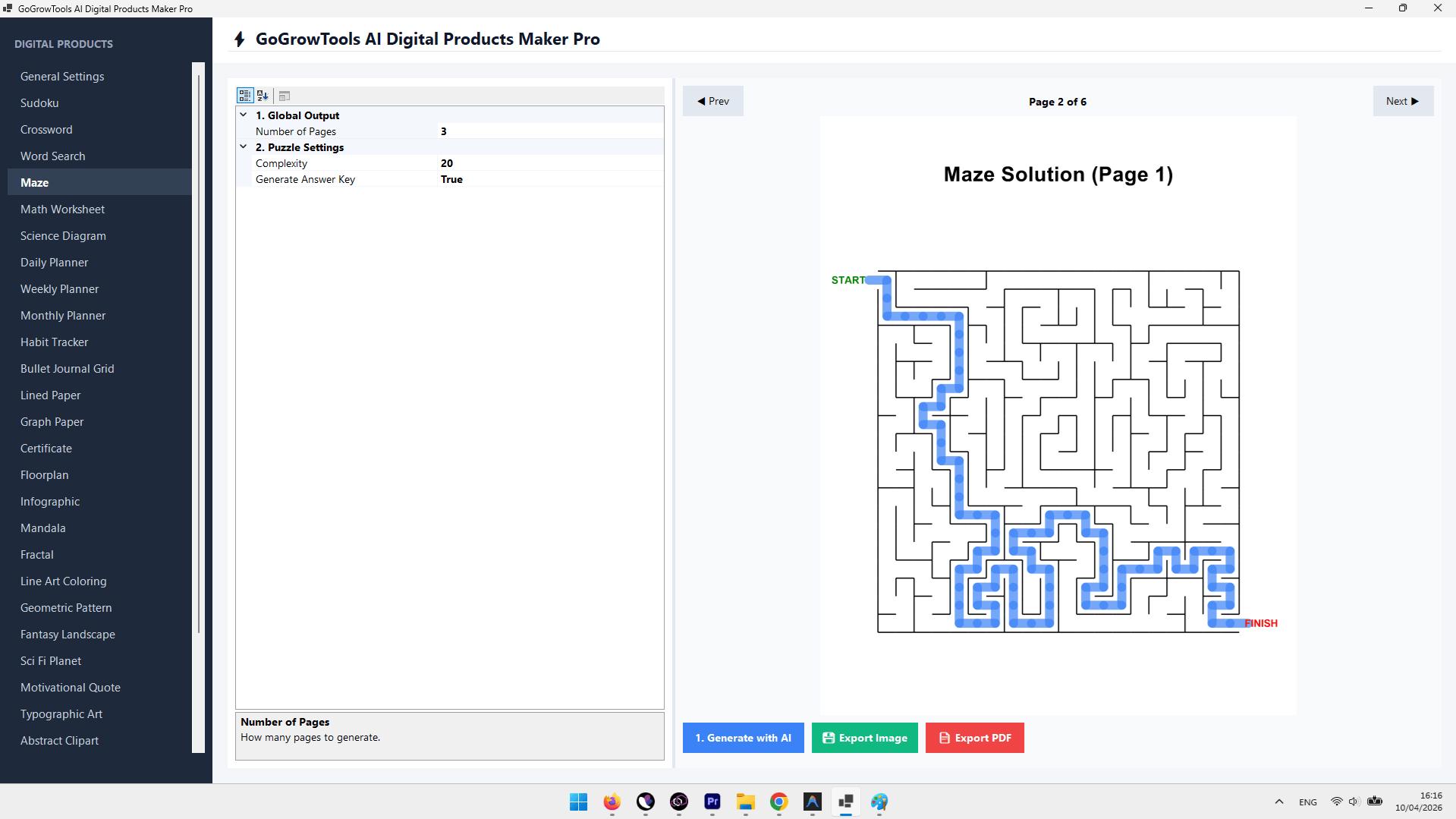Select Daily Planner in sidebar
The width and height of the screenshot is (1456, 819).
(99, 262)
